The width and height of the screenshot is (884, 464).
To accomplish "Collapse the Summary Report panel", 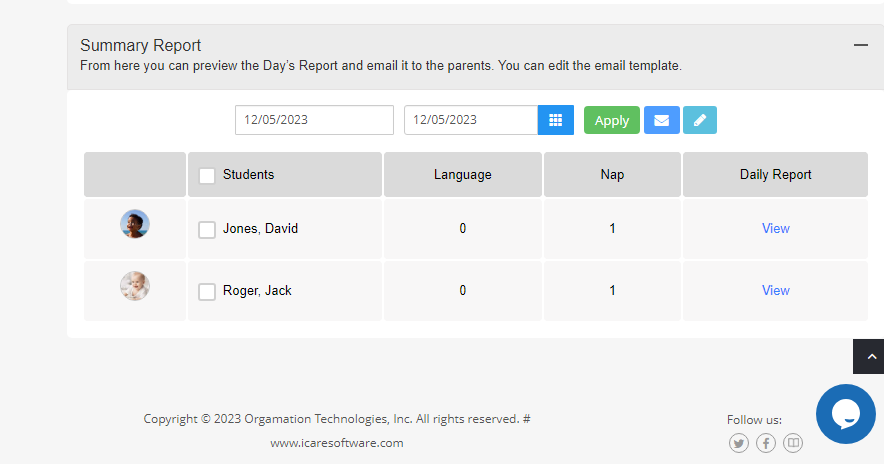I will 860,45.
